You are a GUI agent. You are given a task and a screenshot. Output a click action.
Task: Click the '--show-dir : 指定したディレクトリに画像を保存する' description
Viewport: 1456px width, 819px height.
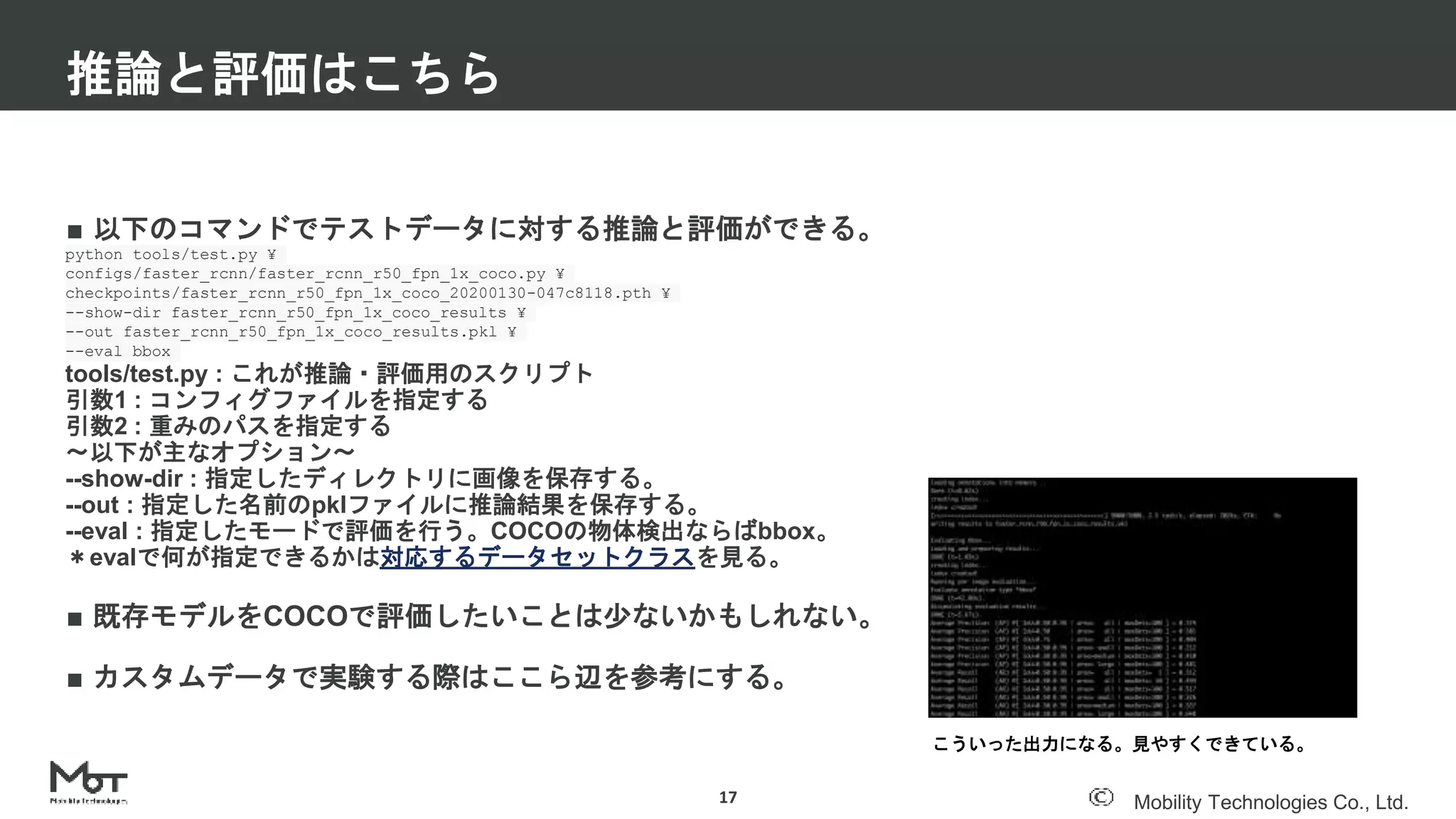(361, 478)
